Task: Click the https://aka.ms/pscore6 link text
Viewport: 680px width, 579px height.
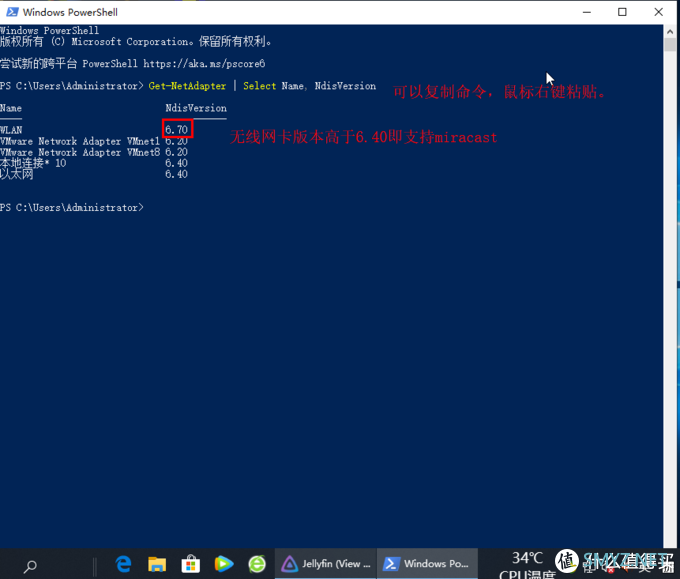Action: point(204,64)
